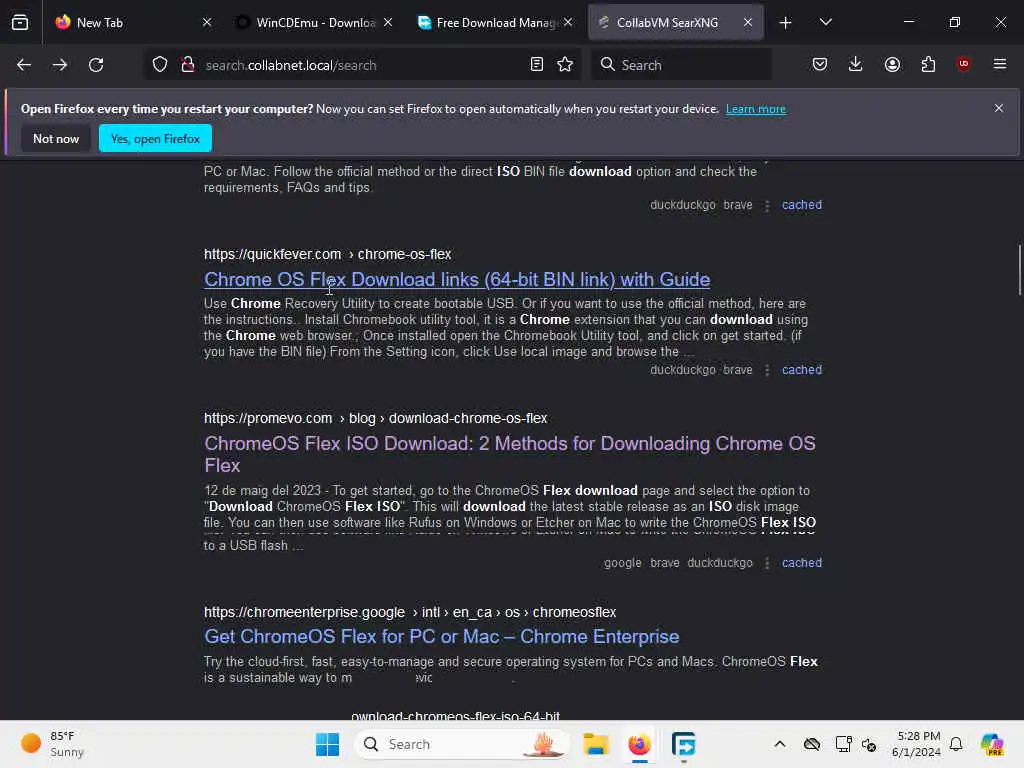Image resolution: width=1024 pixels, height=768 pixels.
Task: Open a new tab with plus
Action: pyautogui.click(x=786, y=23)
